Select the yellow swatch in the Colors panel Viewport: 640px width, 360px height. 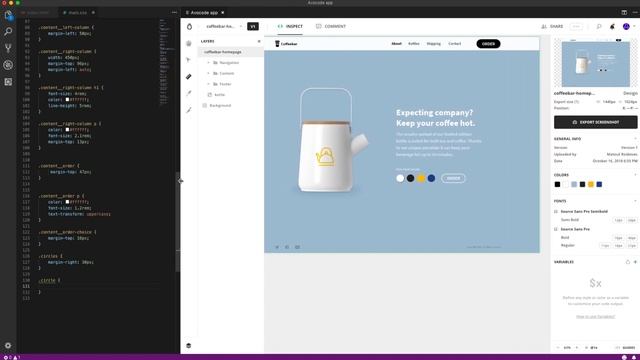591,184
